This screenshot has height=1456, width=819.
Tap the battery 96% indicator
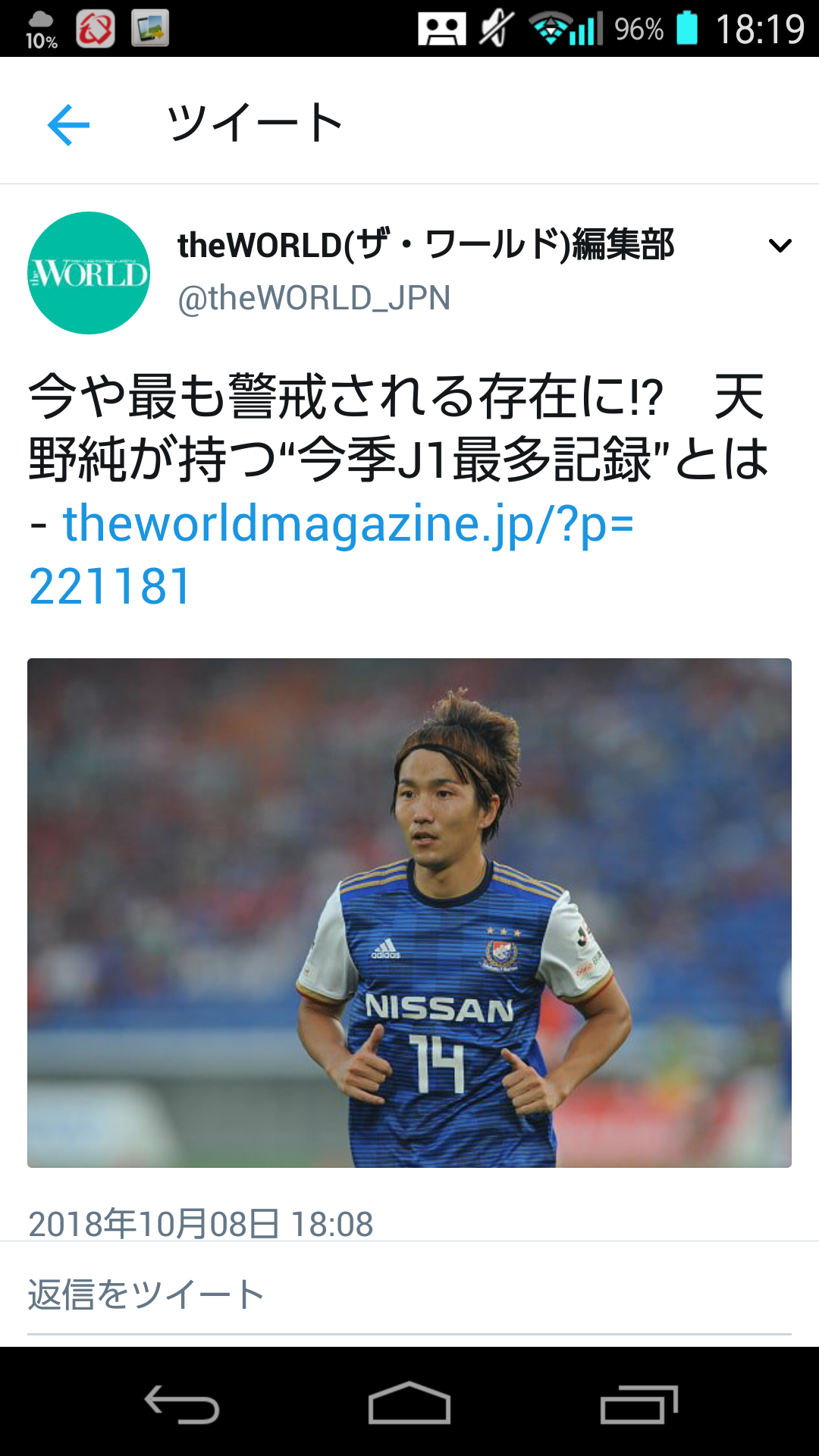pyautogui.click(x=657, y=29)
